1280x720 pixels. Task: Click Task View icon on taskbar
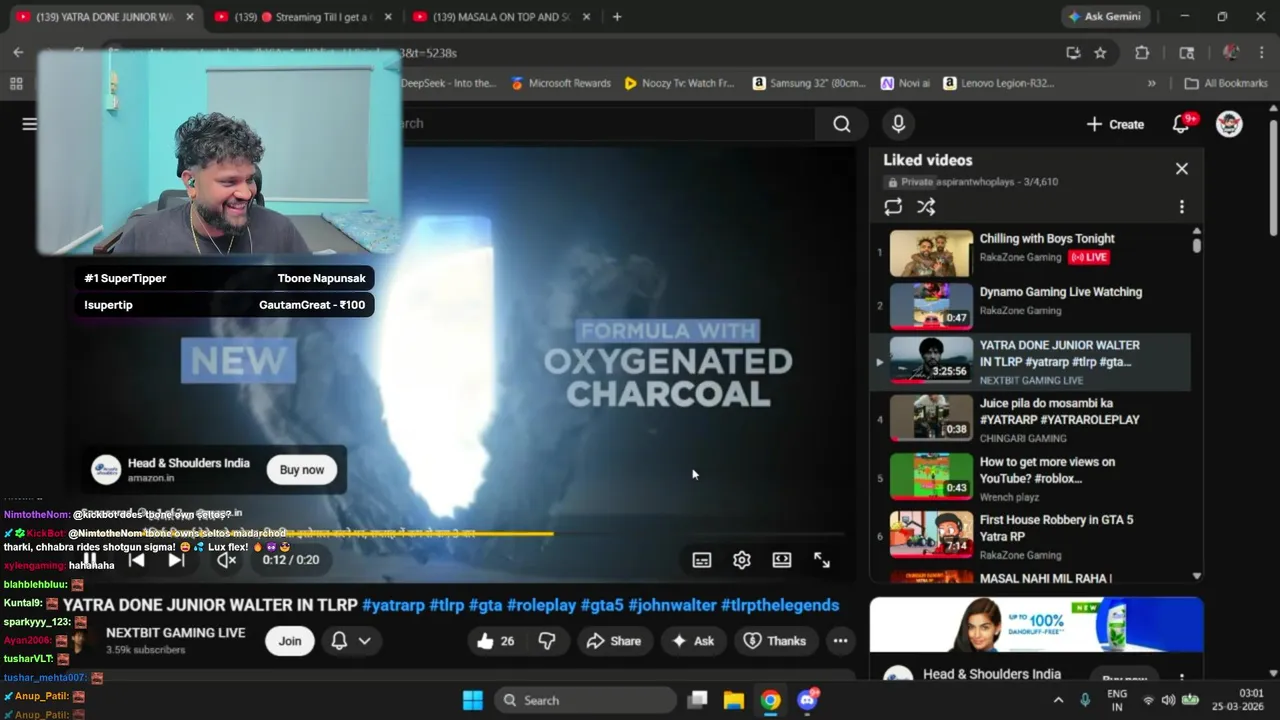[698, 700]
